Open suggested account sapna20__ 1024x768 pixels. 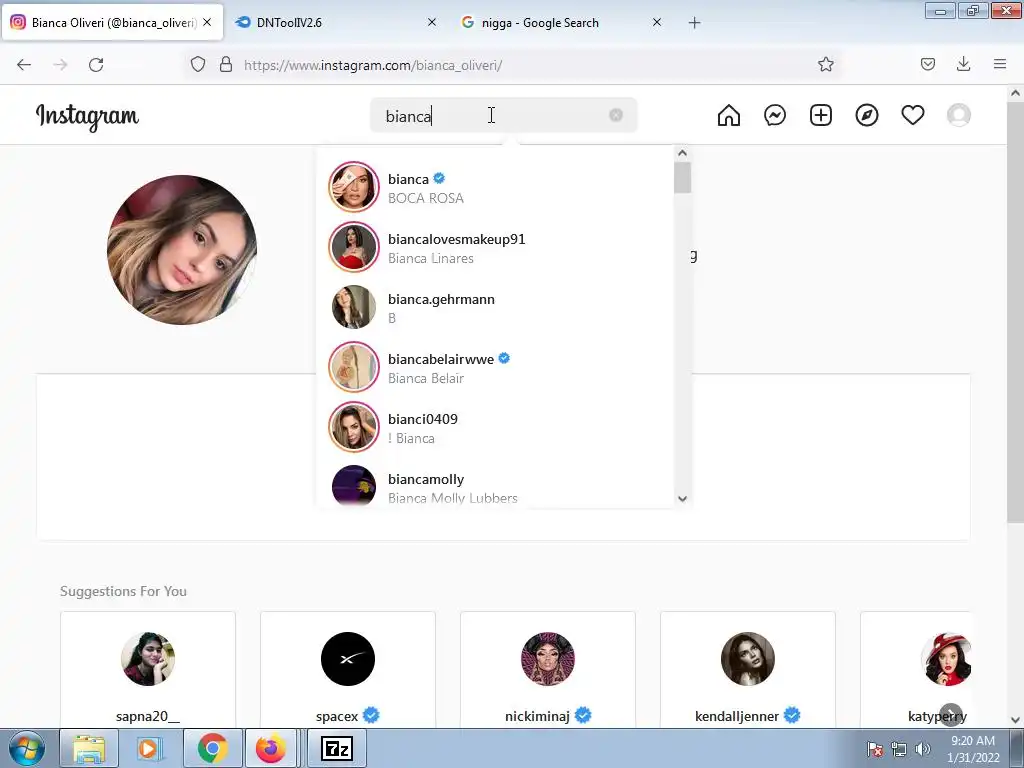[148, 669]
